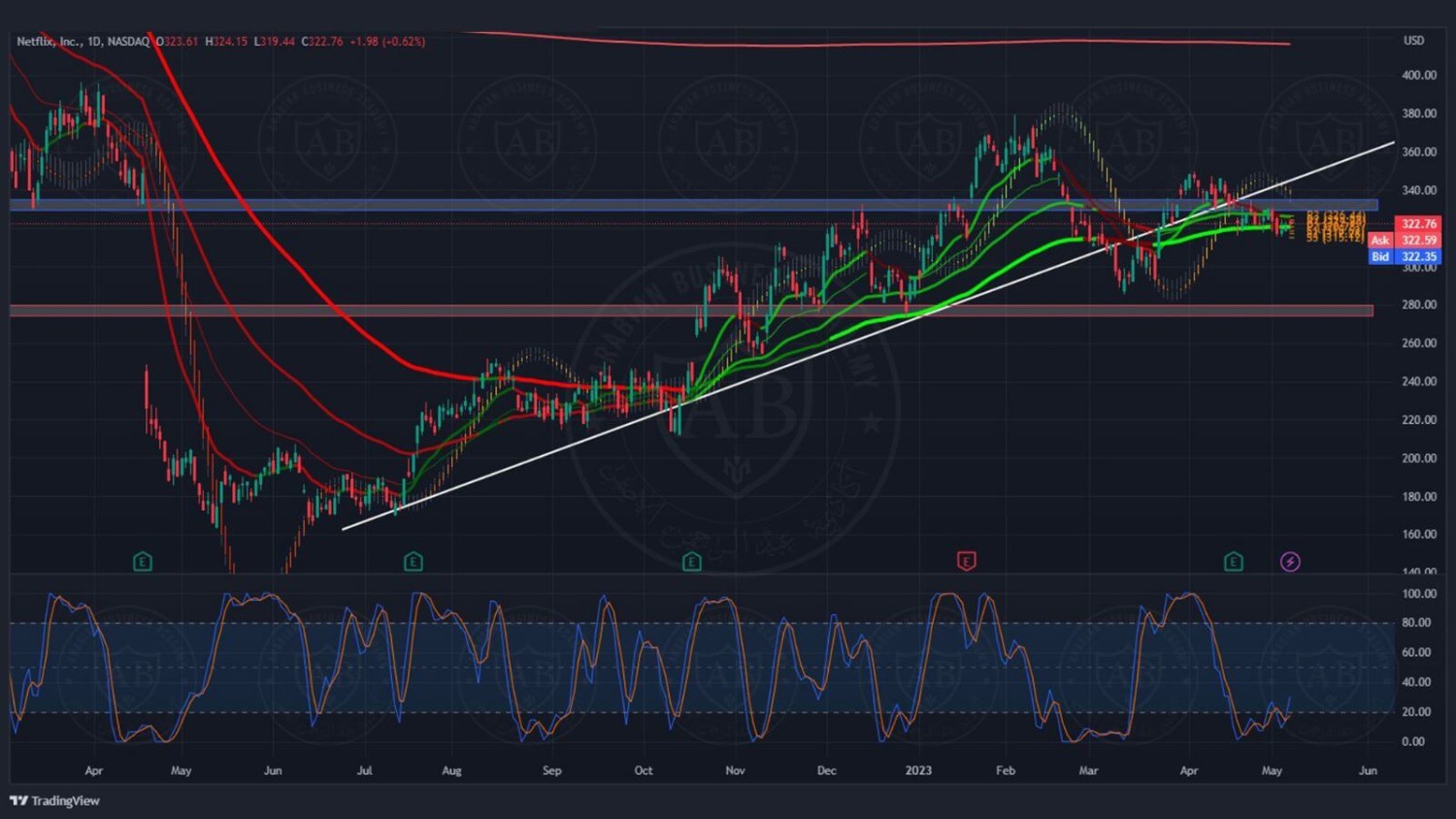Viewport: 1456px width, 819px height.
Task: Open the October 2022 green earnings marker
Action: 692,561
